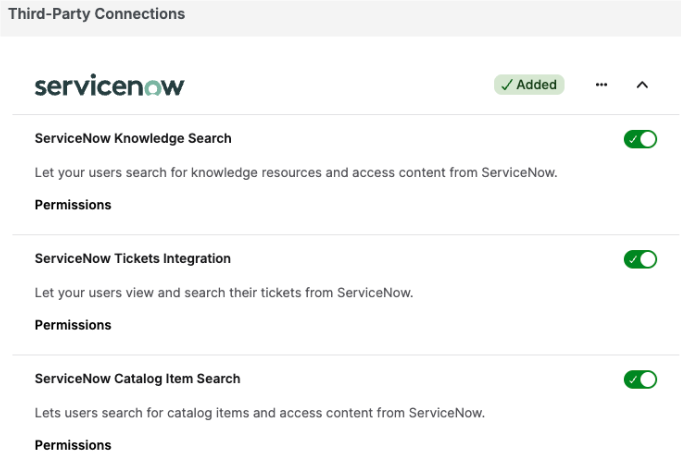Disable ServiceNow Knowledge Search toggle
Viewport: 681px width, 462px height.
640,139
